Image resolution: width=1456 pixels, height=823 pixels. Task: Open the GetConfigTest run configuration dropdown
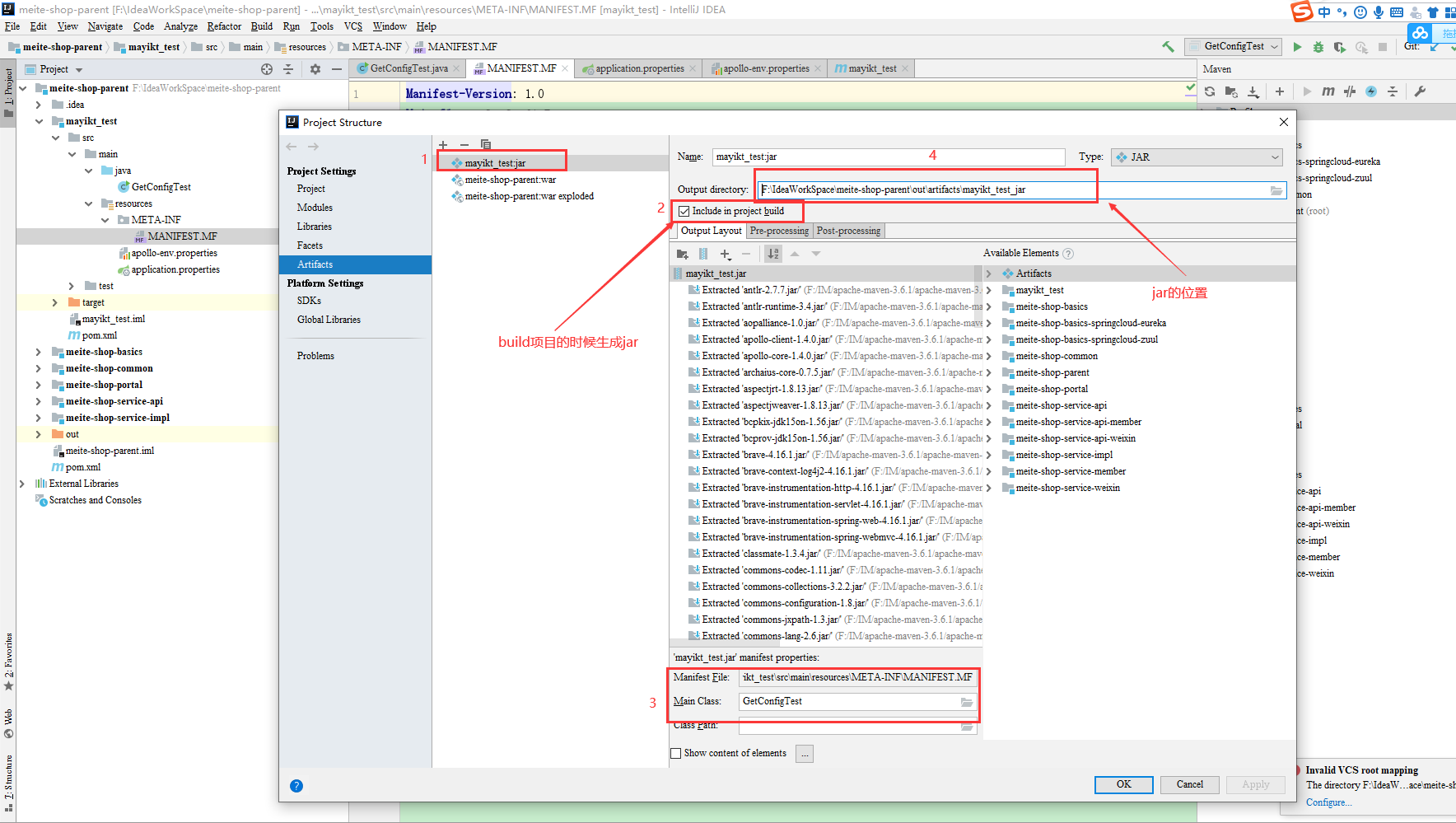pyautogui.click(x=1233, y=47)
